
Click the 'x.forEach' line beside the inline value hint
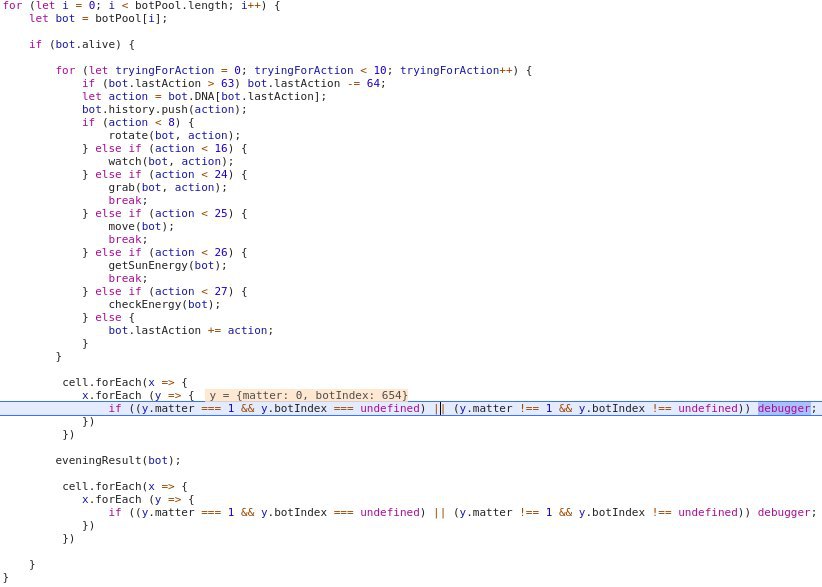point(138,395)
